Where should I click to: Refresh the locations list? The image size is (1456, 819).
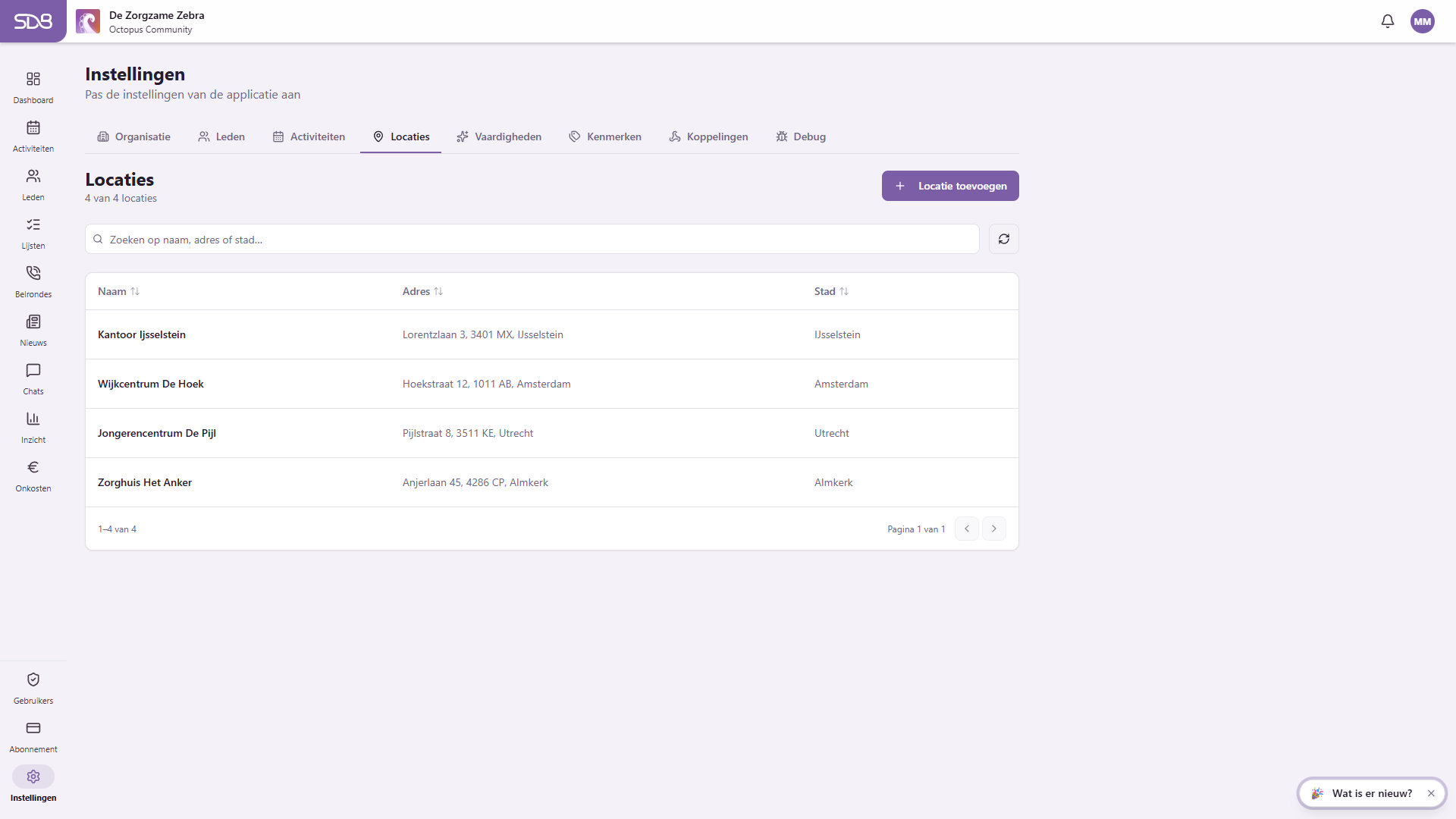click(1004, 239)
